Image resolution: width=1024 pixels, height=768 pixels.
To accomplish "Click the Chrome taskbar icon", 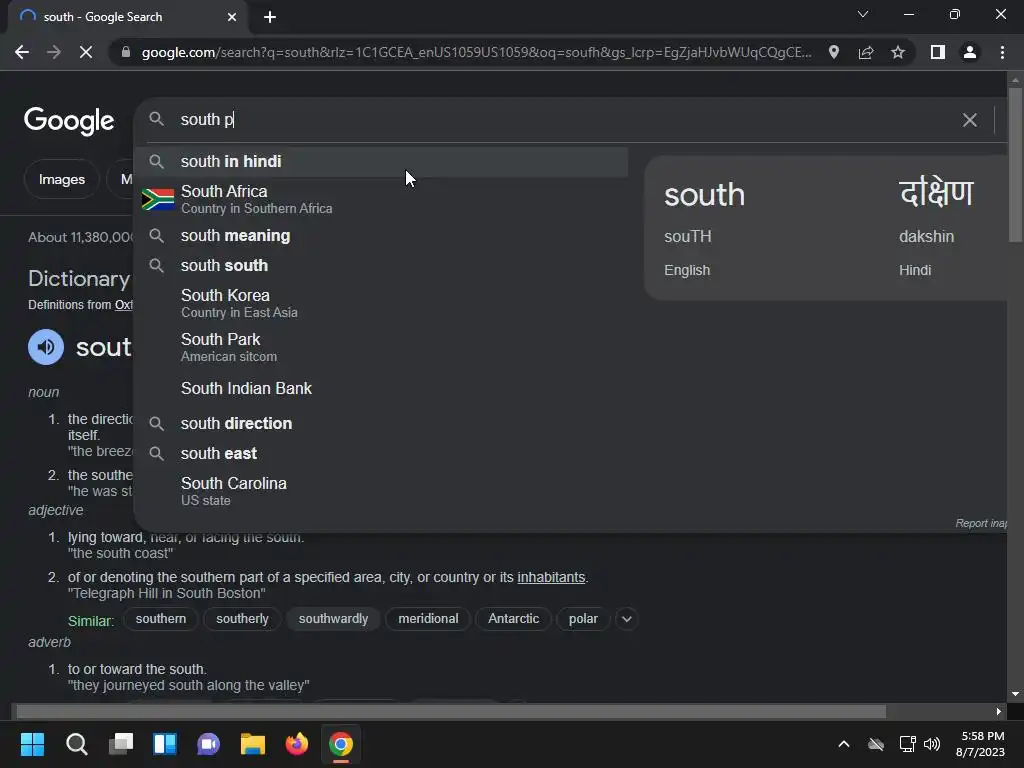I will pyautogui.click(x=340, y=744).
